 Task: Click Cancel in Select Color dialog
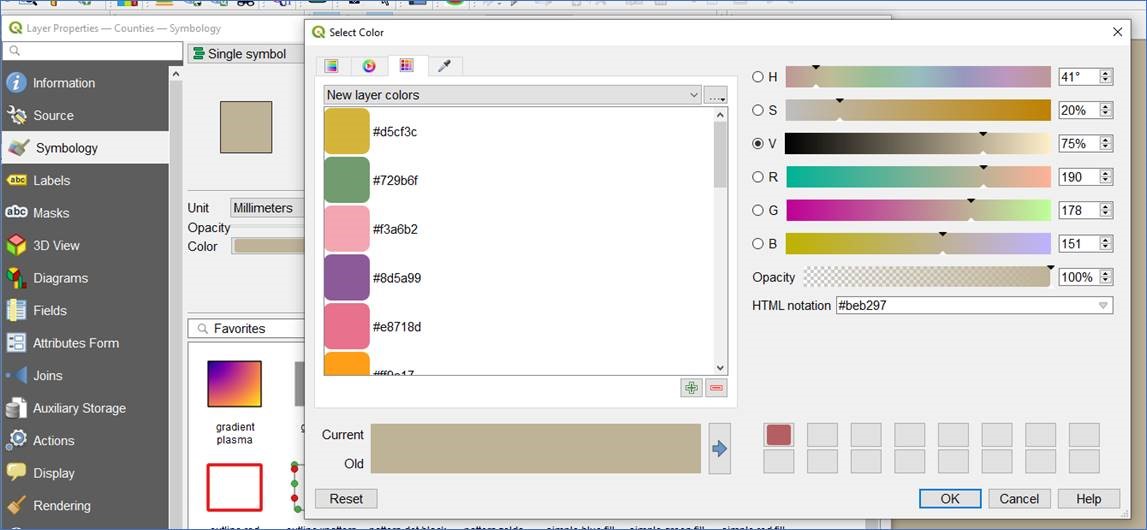click(x=1019, y=499)
